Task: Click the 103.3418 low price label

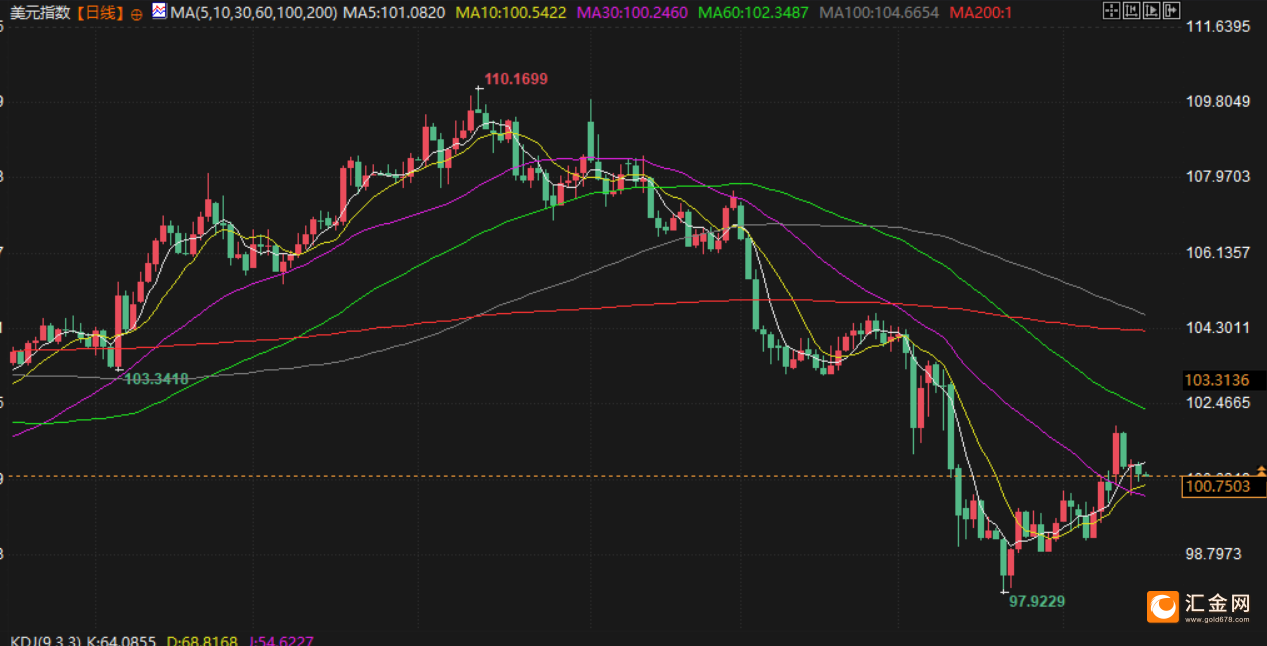Action: pos(157,378)
